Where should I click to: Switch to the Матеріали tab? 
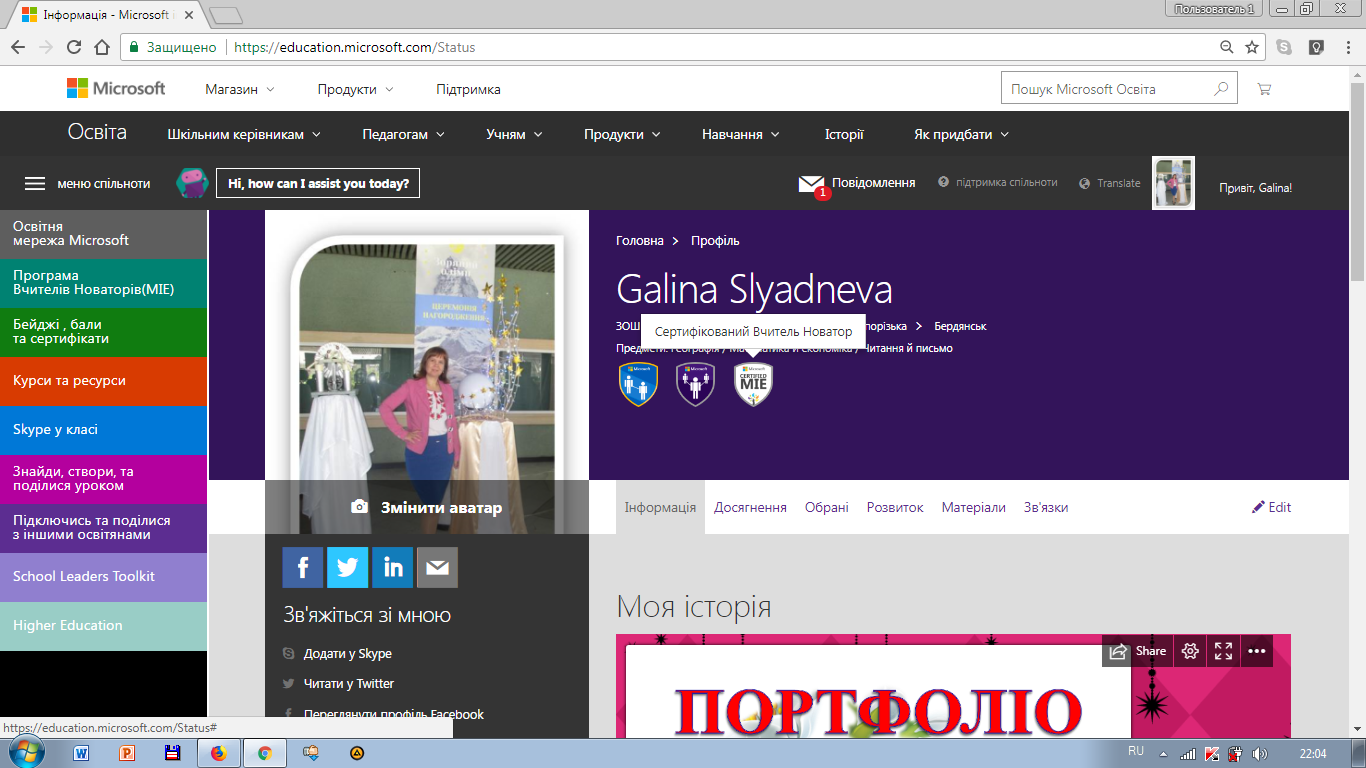tap(973, 507)
